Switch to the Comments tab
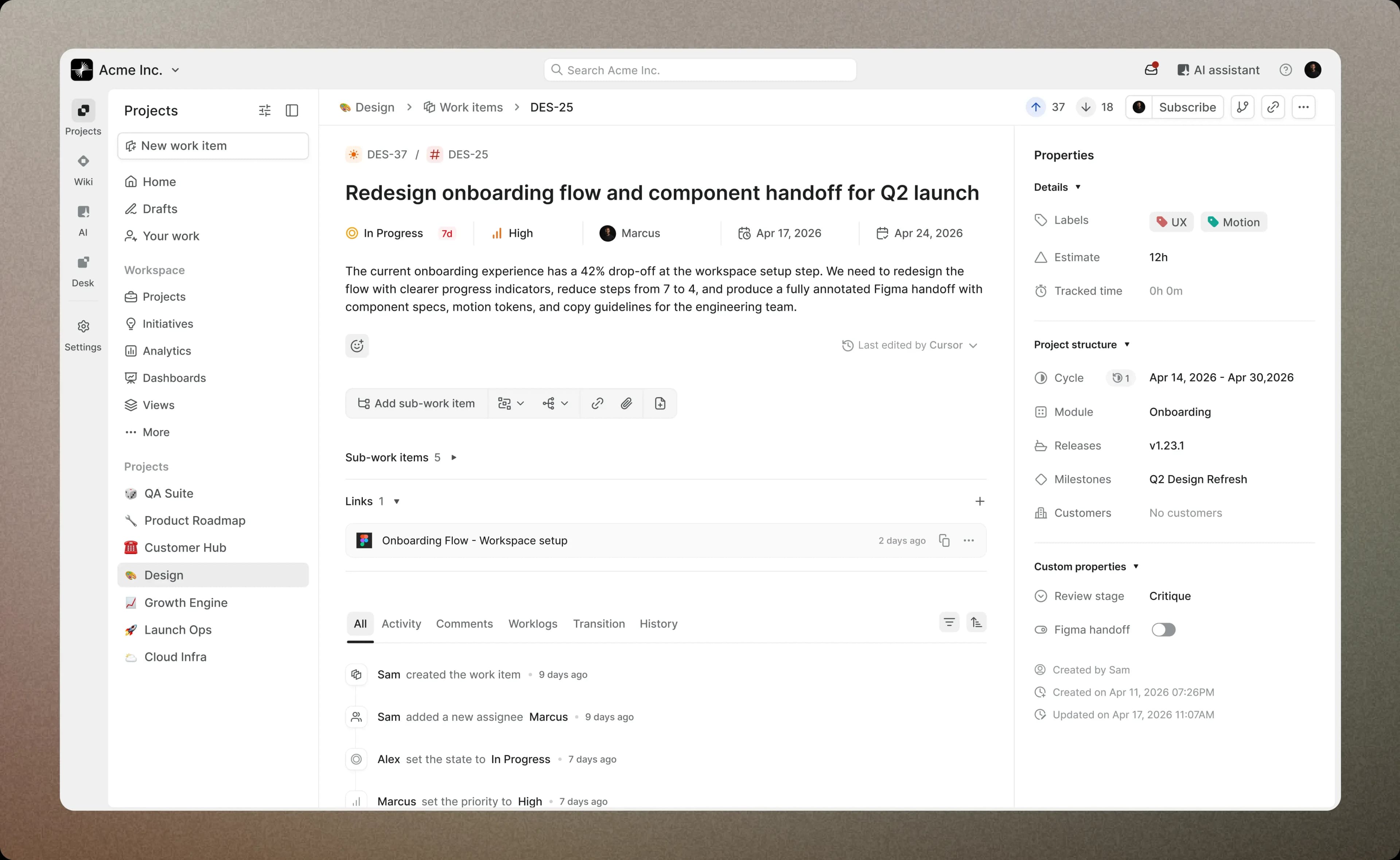This screenshot has width=1400, height=860. point(464,624)
